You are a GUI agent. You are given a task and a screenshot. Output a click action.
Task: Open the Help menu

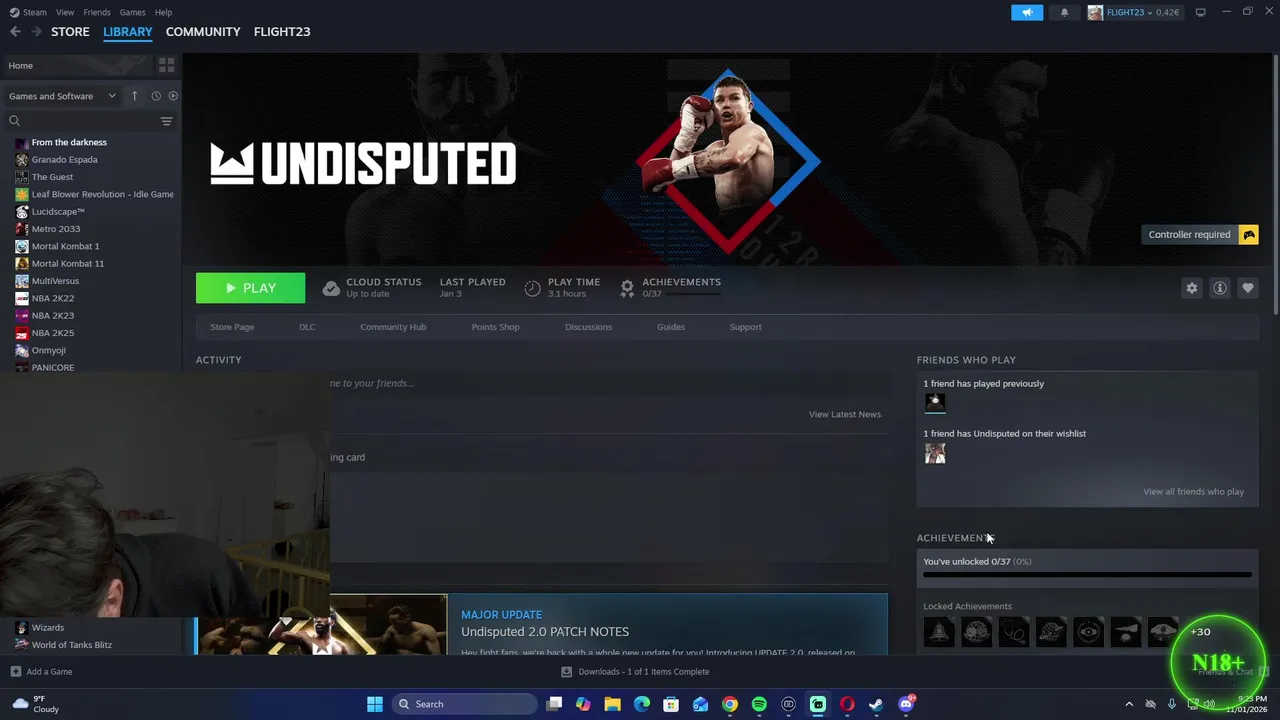(x=163, y=12)
